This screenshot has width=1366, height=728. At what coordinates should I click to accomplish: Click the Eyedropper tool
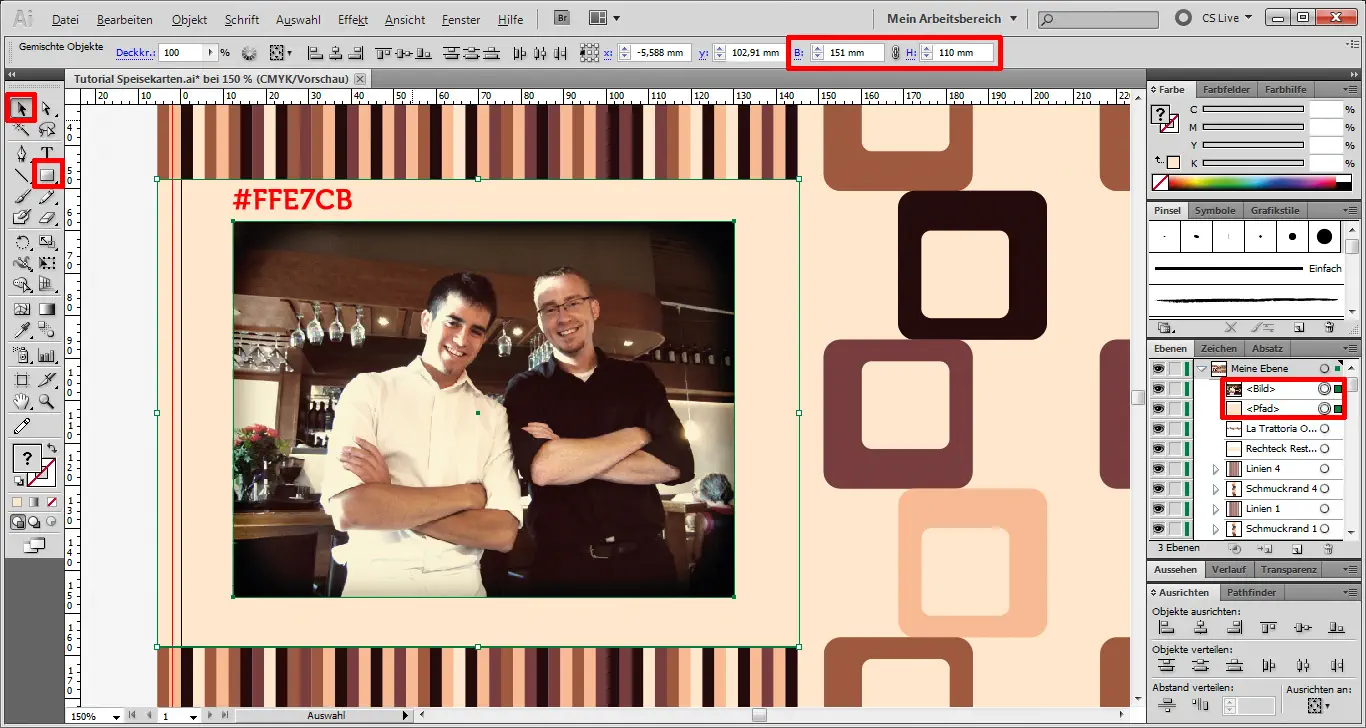[x=21, y=329]
